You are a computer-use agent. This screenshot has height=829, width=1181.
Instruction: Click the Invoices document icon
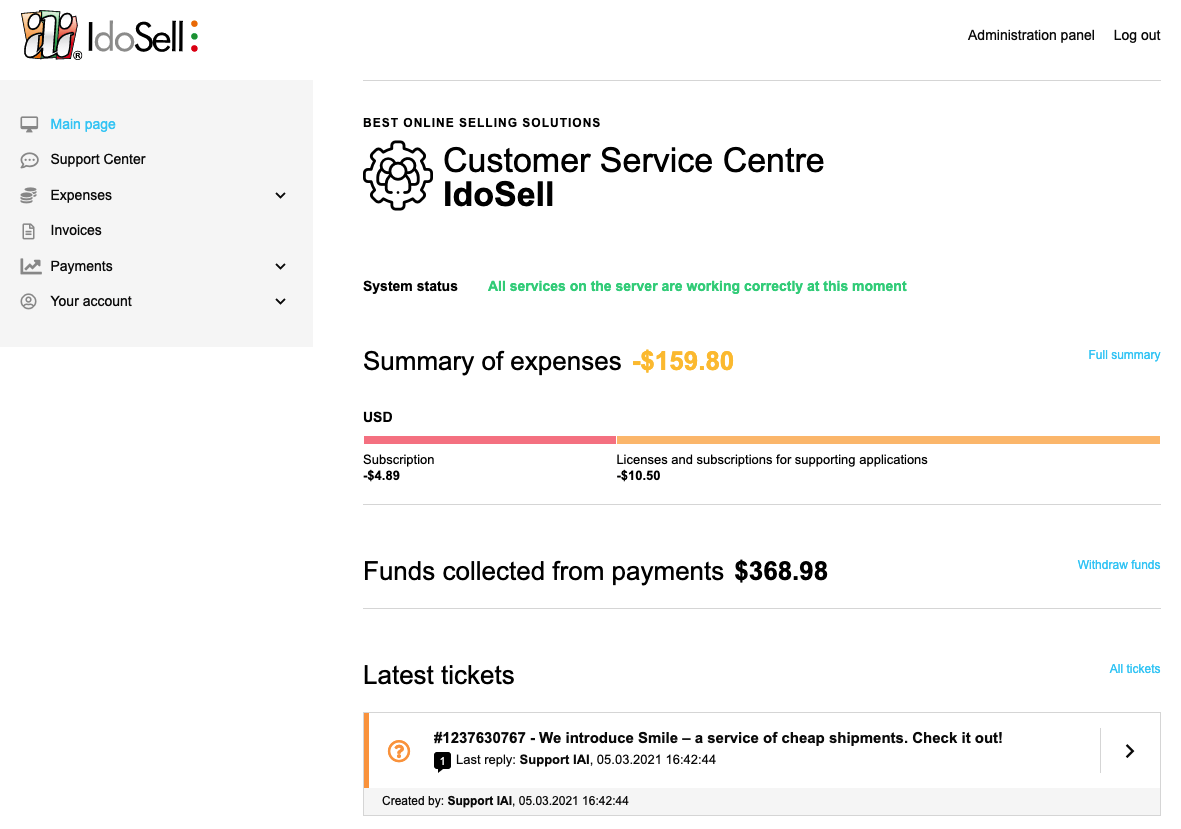coord(29,230)
